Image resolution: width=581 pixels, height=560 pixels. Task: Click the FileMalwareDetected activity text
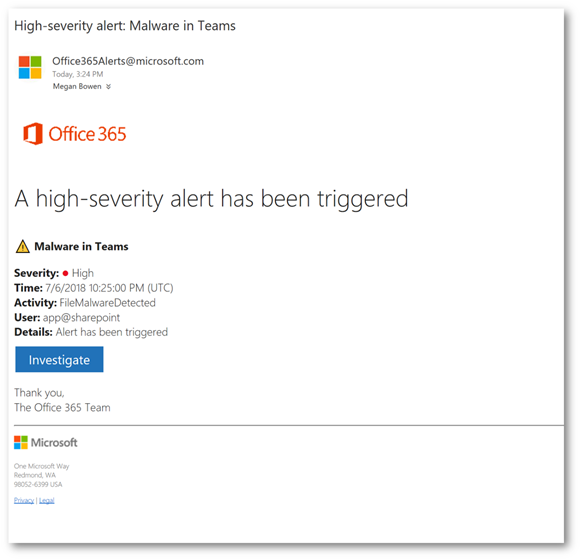[x=107, y=303]
